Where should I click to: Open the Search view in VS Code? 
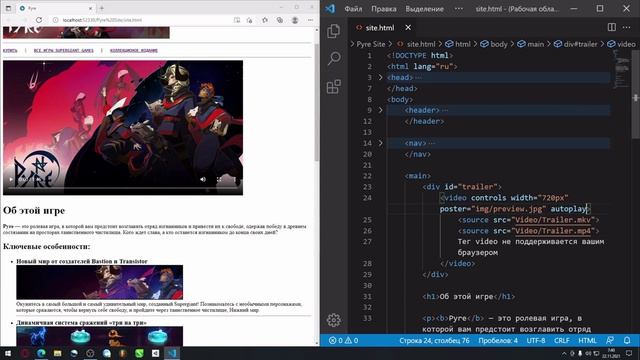click(x=333, y=59)
